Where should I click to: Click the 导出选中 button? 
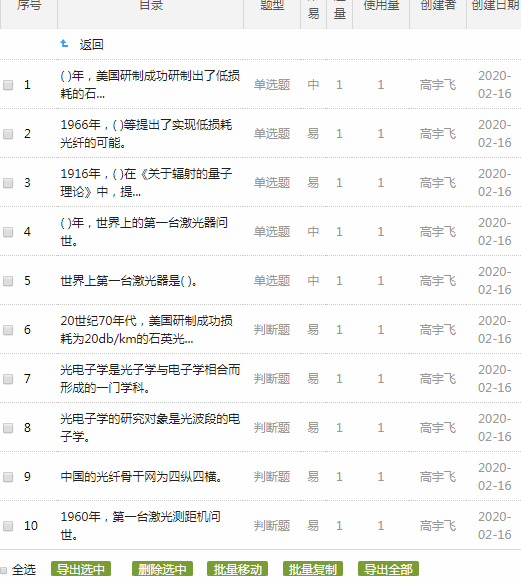point(81,569)
